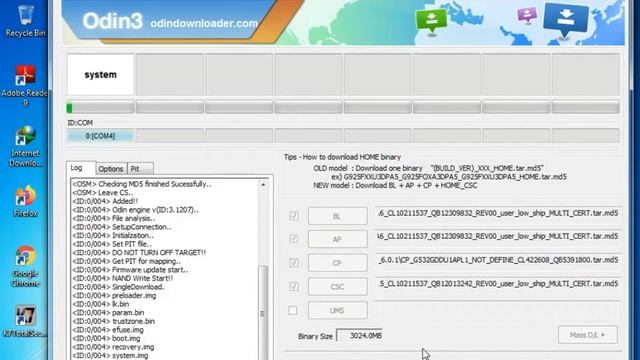Click log line 'DO NOT TURN OFF TARGET!!'
The width and height of the screenshot is (640, 360).
(139, 253)
